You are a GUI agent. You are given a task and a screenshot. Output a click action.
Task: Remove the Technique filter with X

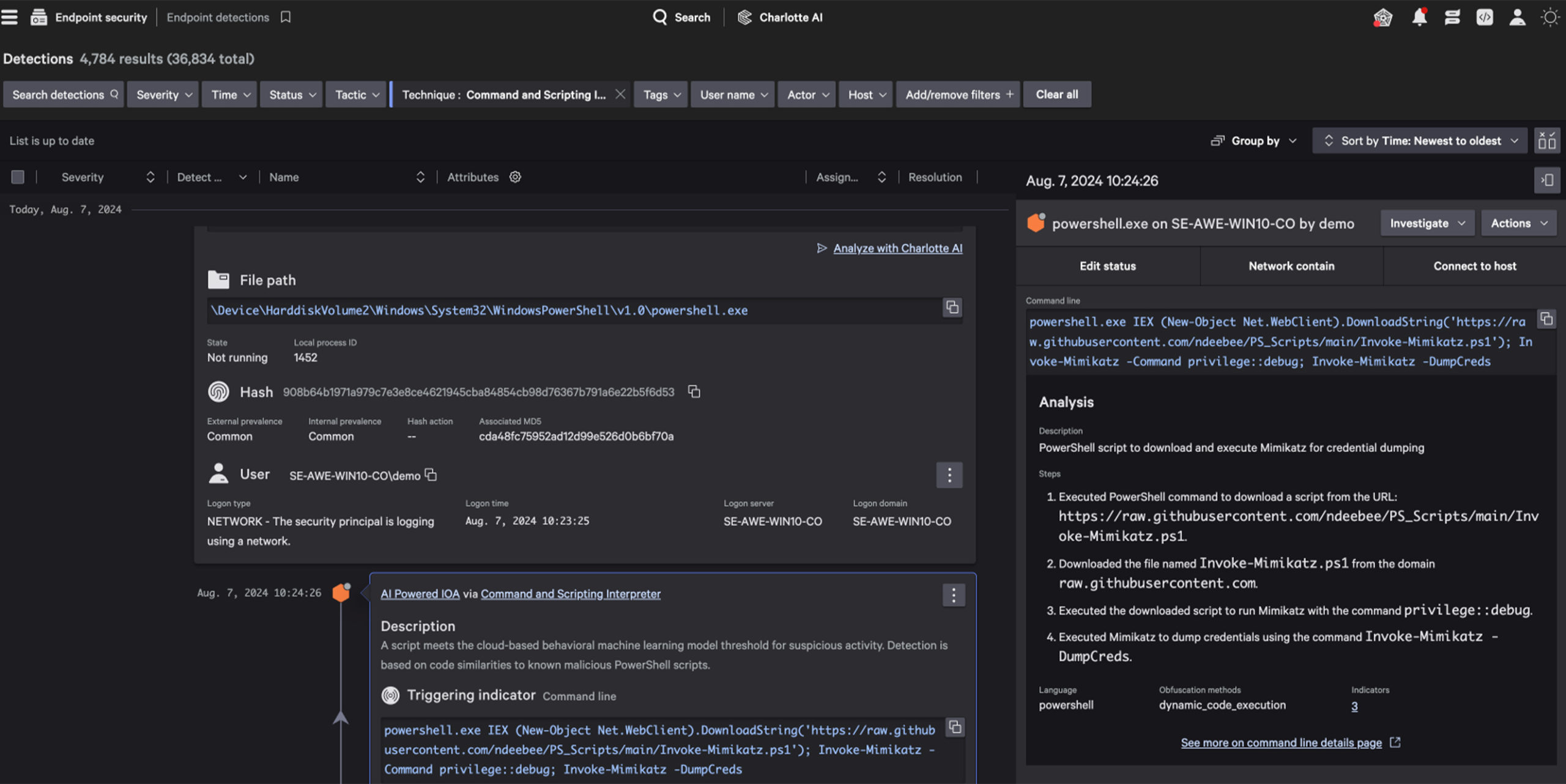(x=620, y=94)
